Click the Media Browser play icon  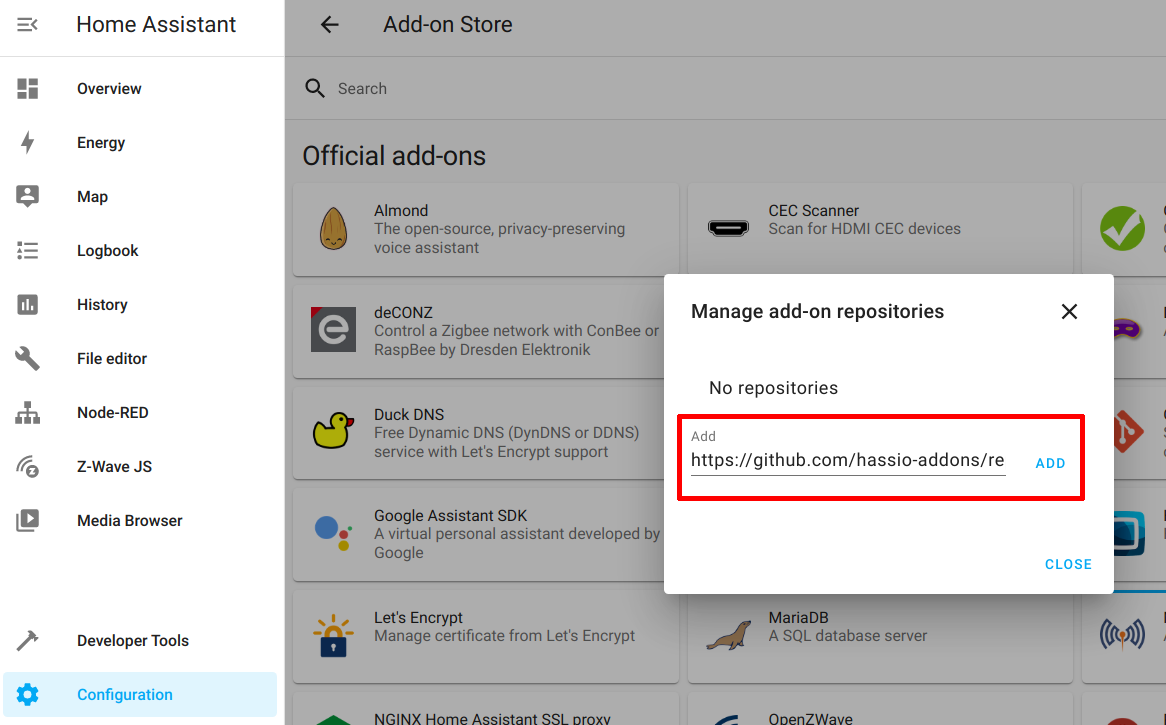click(28, 521)
